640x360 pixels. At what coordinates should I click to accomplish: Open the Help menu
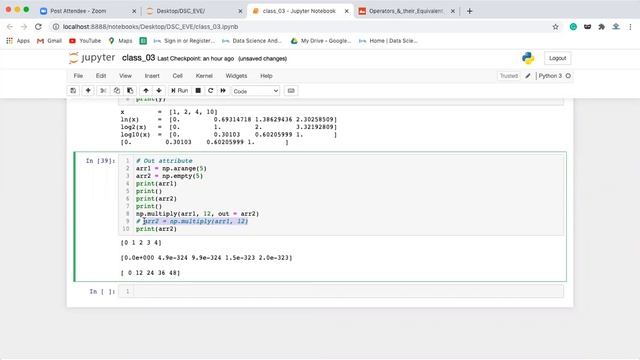(x=266, y=76)
